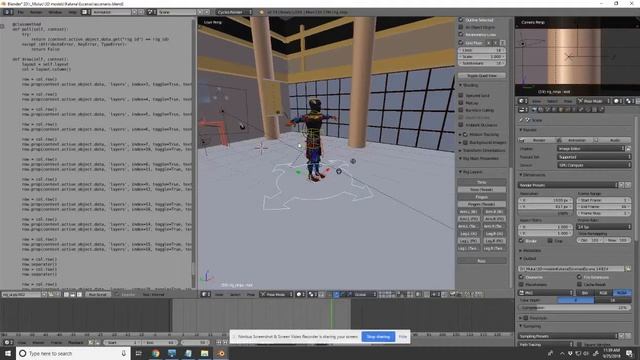Click the lock interface icon beside Image Editor
640x360 pixels.
coord(629,149)
